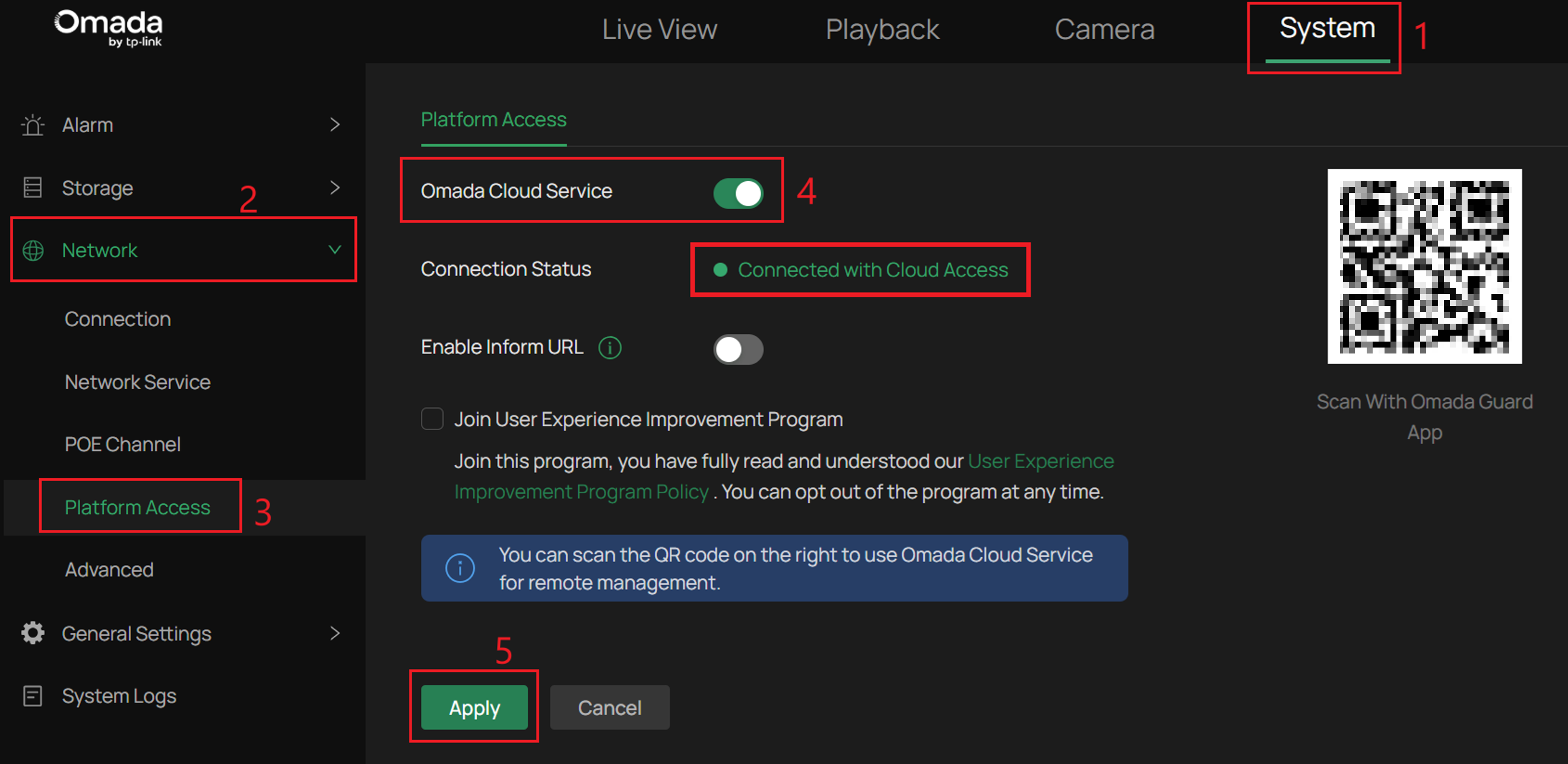Click the info icon in the blue notice
Viewport: 1568px width, 764px height.
460,568
